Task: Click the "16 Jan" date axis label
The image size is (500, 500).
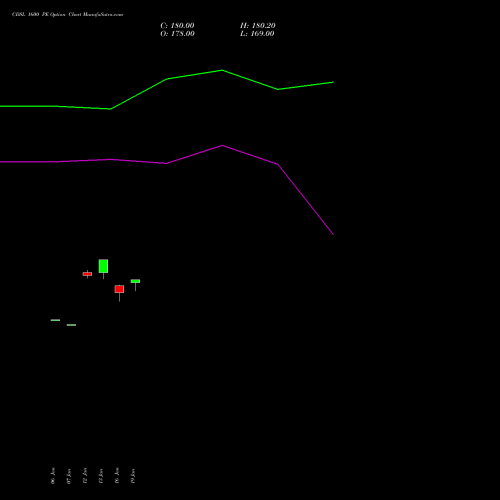Action: 117,476
